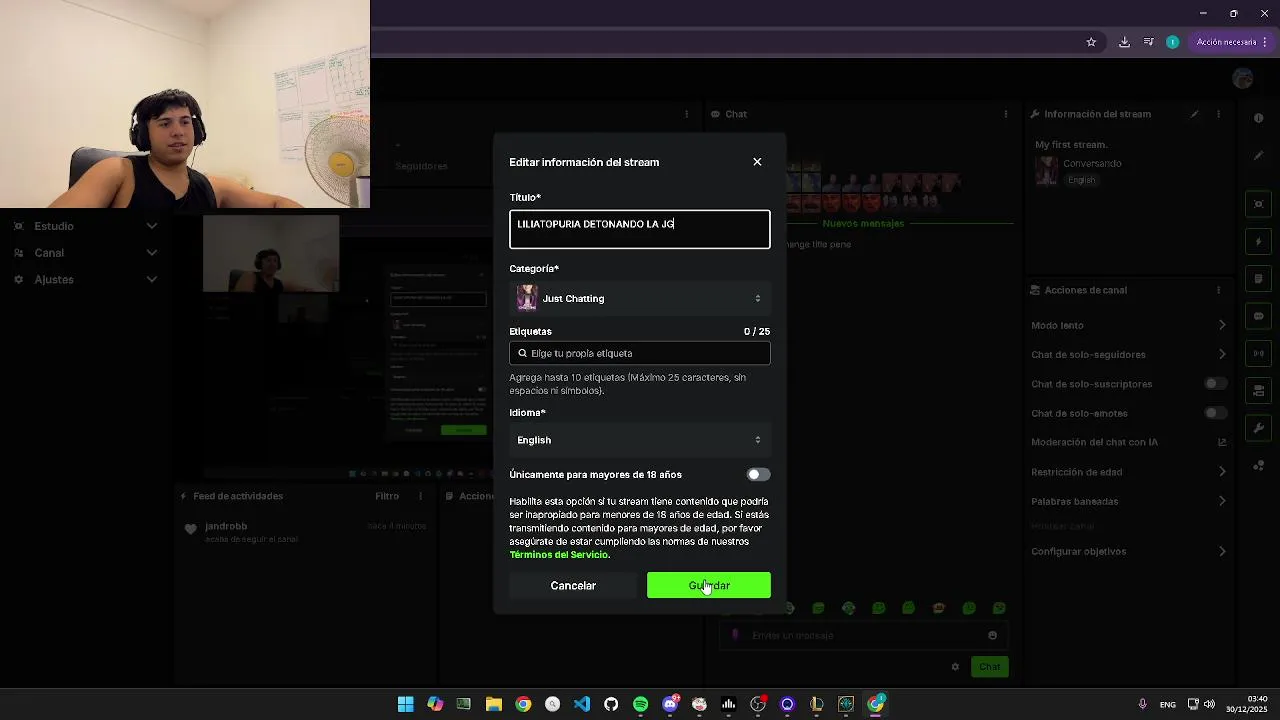Viewport: 1280px width, 720px height.
Task: Open the emoji picker in chat input
Action: click(992, 635)
